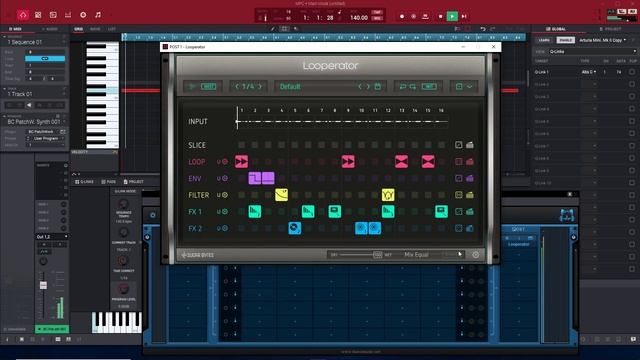Toggle the first empty SLICE step
Viewport: 640px width, 360px height.
(242, 145)
